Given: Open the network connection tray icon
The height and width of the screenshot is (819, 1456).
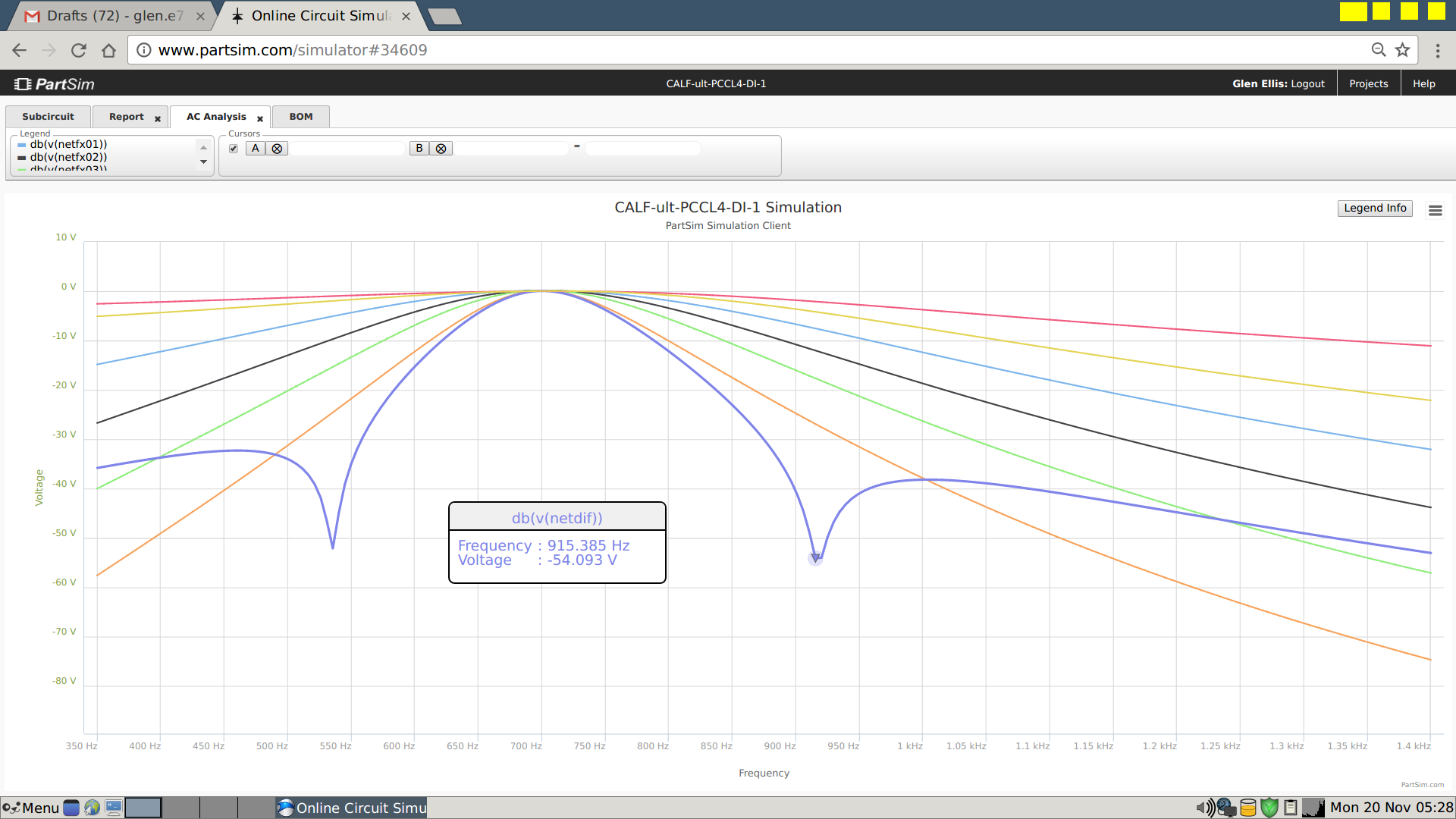Looking at the screenshot, I should click(1226, 808).
